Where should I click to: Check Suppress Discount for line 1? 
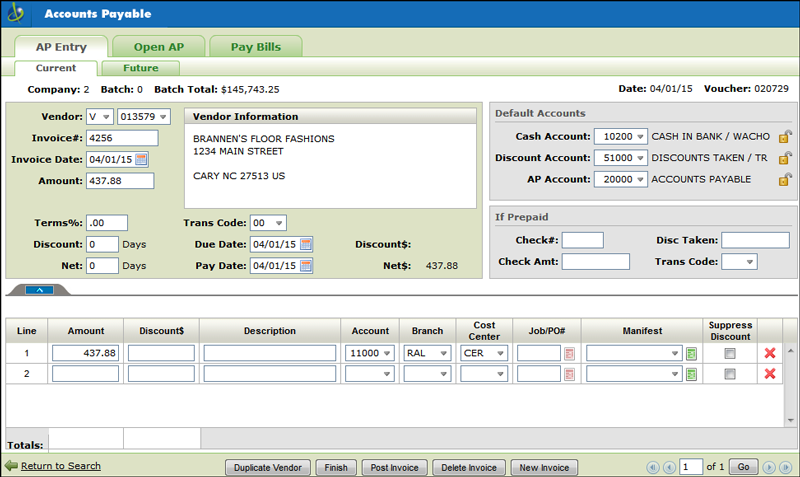(x=730, y=353)
